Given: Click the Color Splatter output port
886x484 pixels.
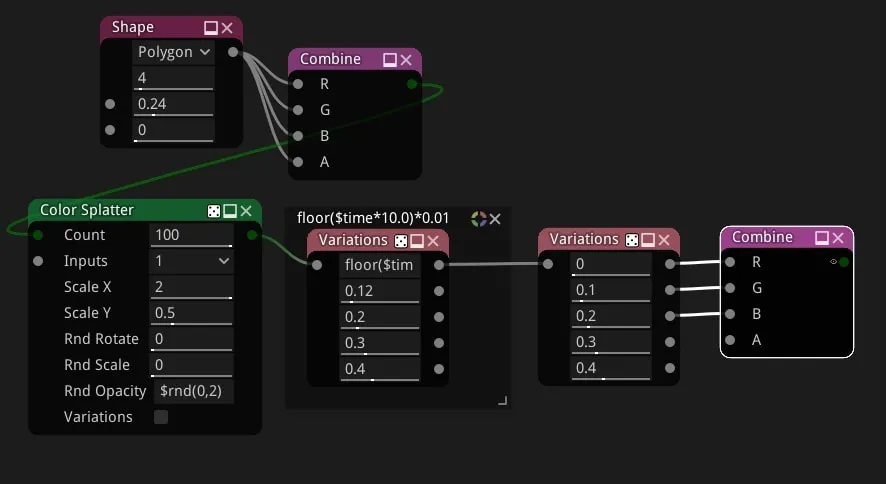Looking at the screenshot, I should tap(252, 235).
